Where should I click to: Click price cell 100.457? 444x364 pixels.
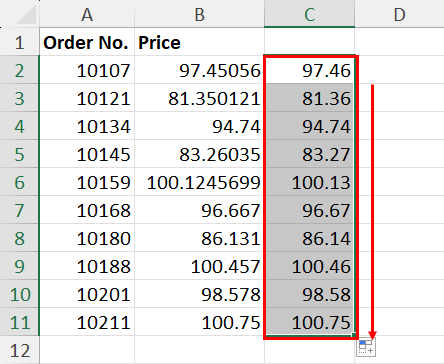[199, 266]
